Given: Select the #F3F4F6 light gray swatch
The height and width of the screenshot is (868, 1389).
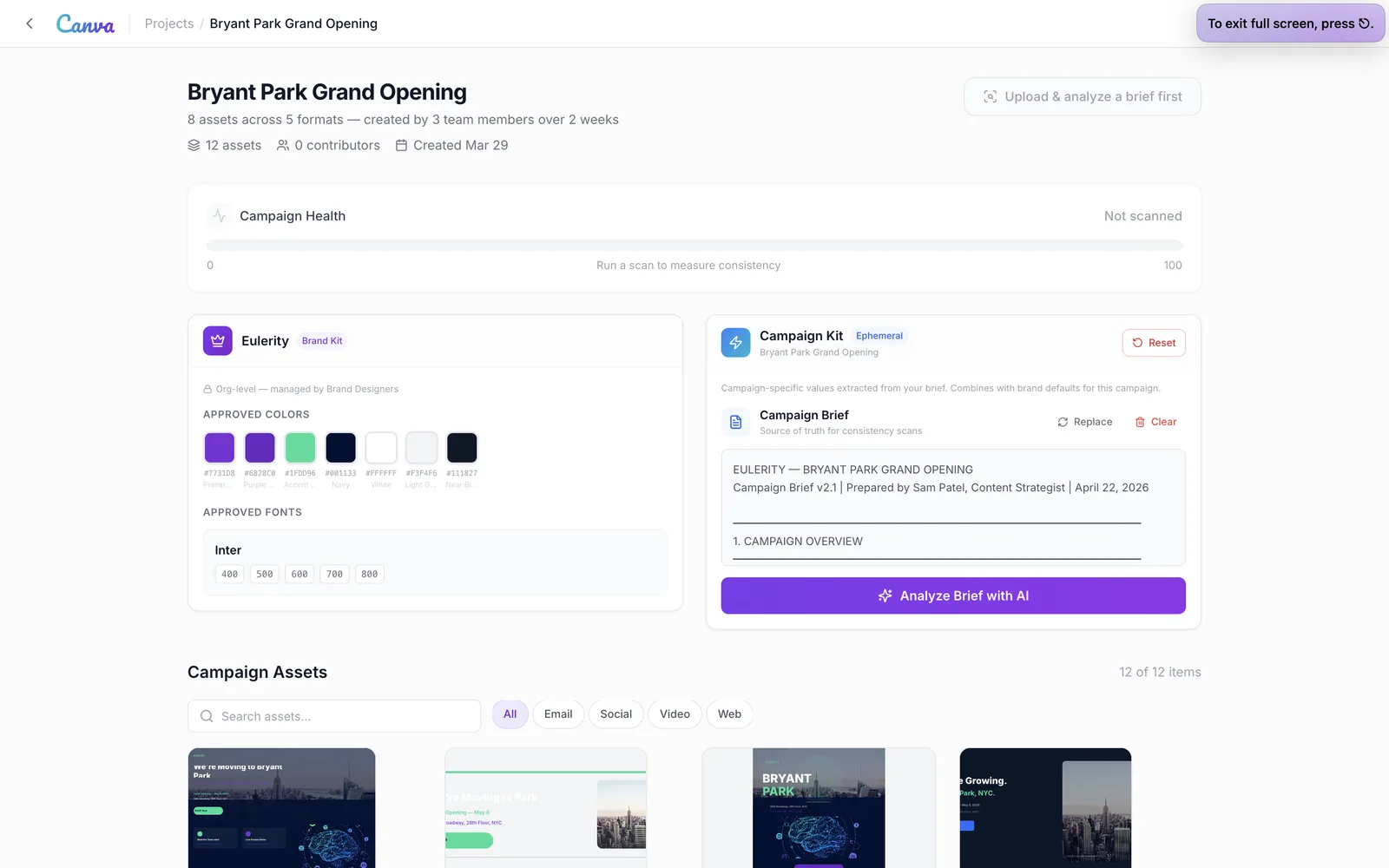Looking at the screenshot, I should (421, 448).
